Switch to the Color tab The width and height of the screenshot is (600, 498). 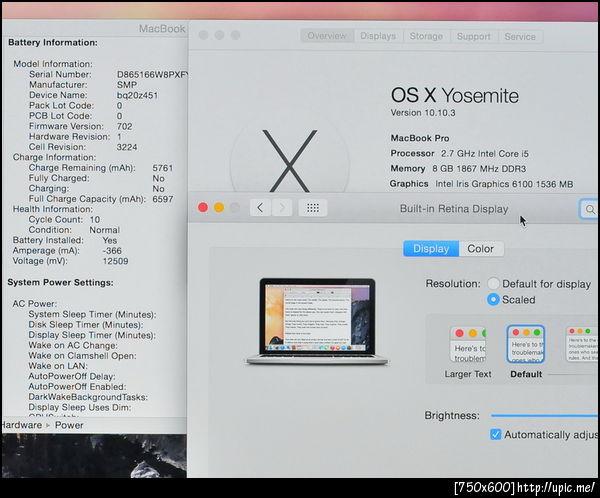tap(481, 249)
